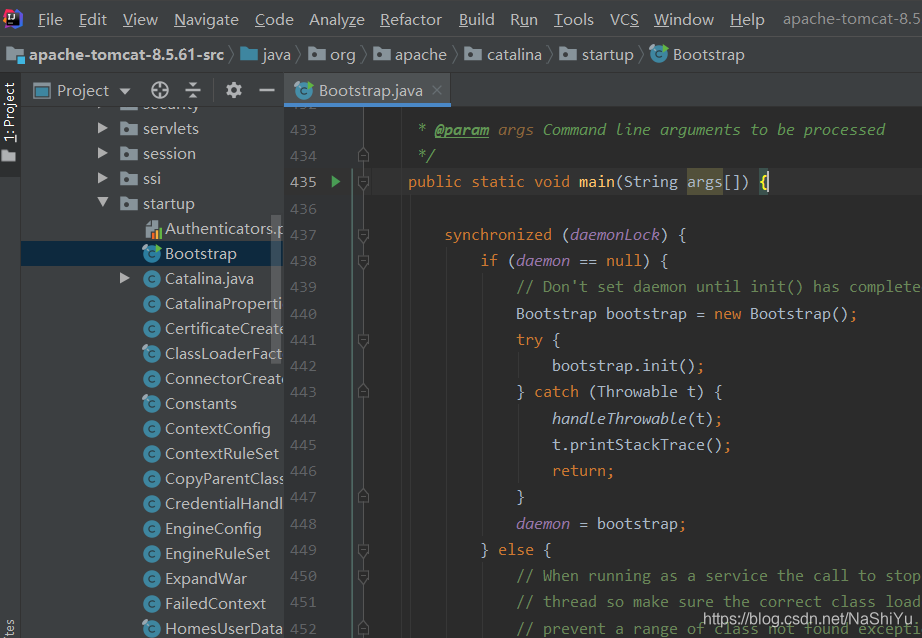Select CatalinaProperties class in tree

click(x=213, y=303)
